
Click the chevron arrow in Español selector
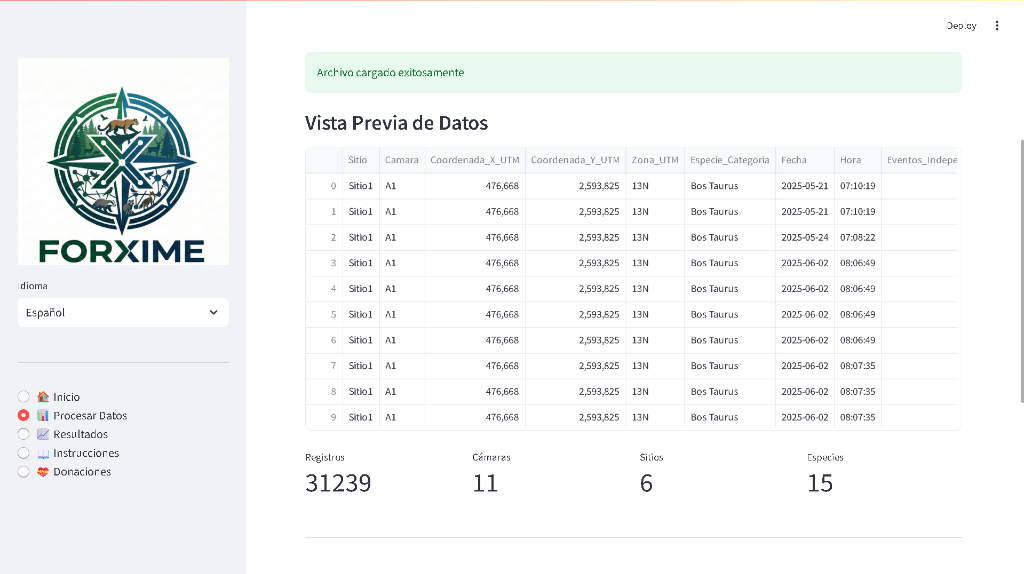click(x=213, y=312)
